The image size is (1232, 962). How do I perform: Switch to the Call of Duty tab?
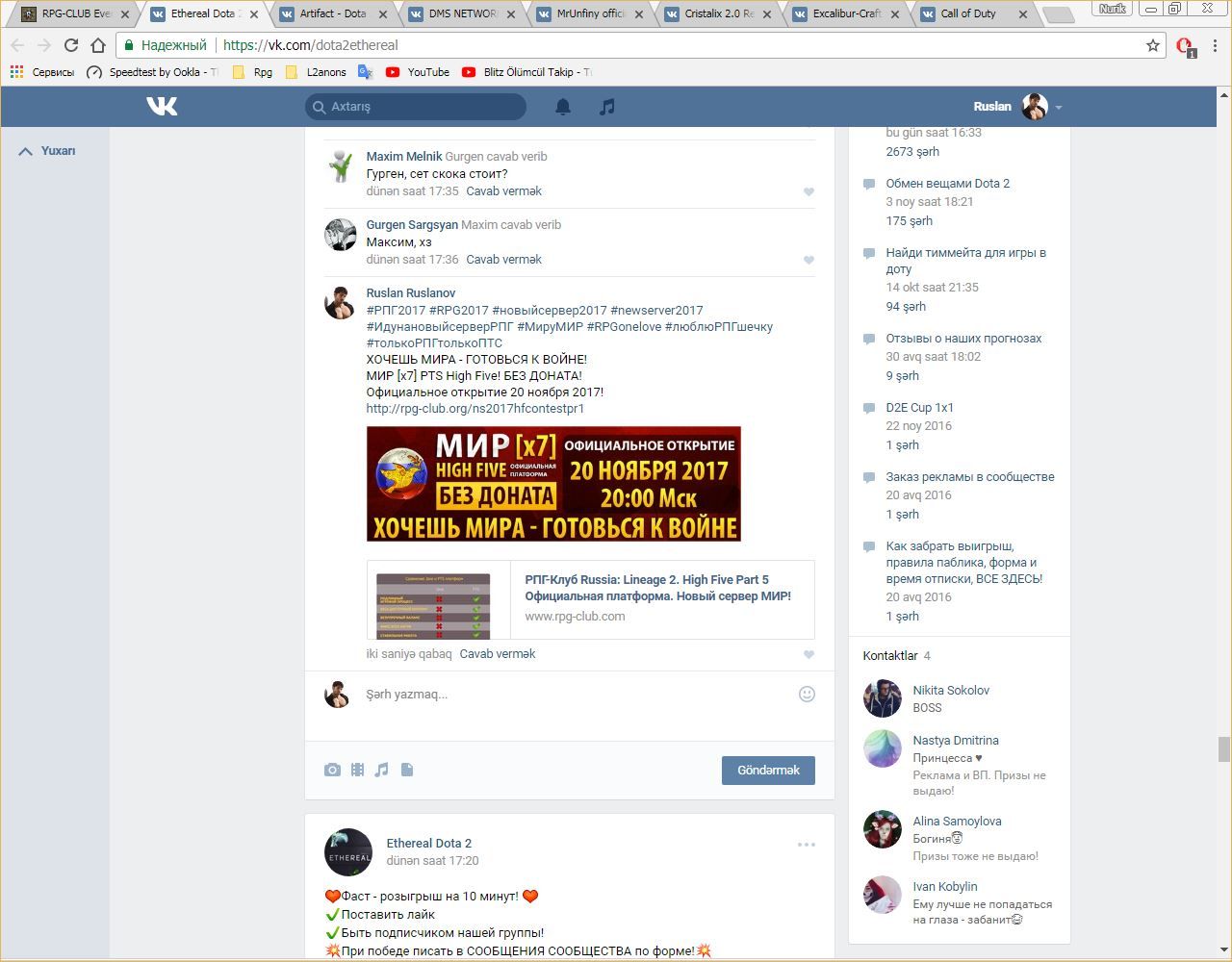[x=974, y=14]
